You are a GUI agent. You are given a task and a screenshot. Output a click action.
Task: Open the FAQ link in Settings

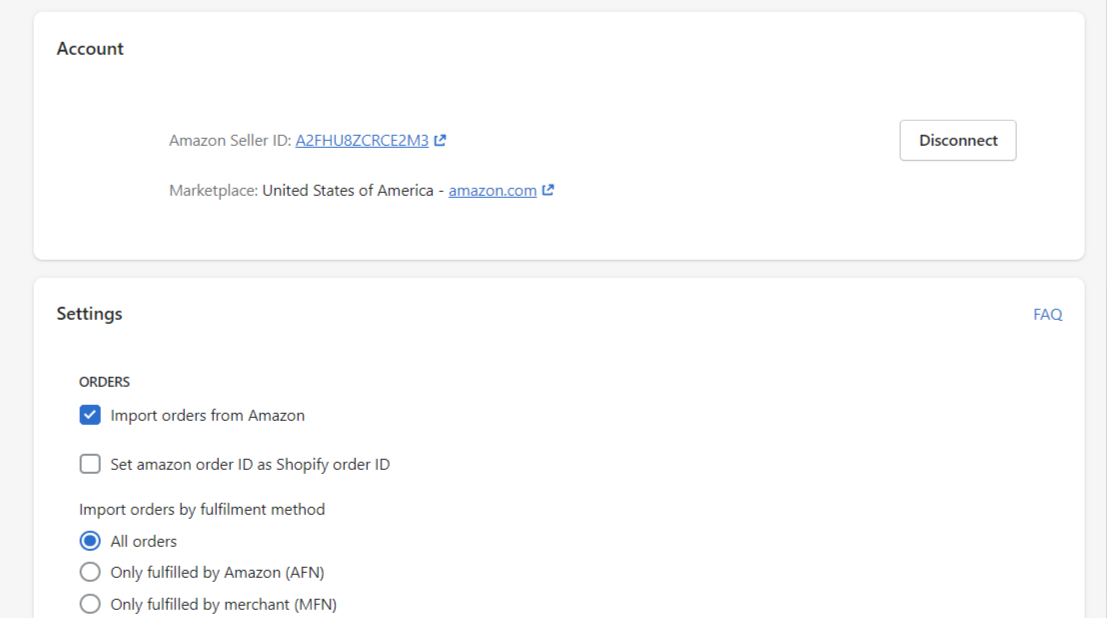coord(1048,314)
